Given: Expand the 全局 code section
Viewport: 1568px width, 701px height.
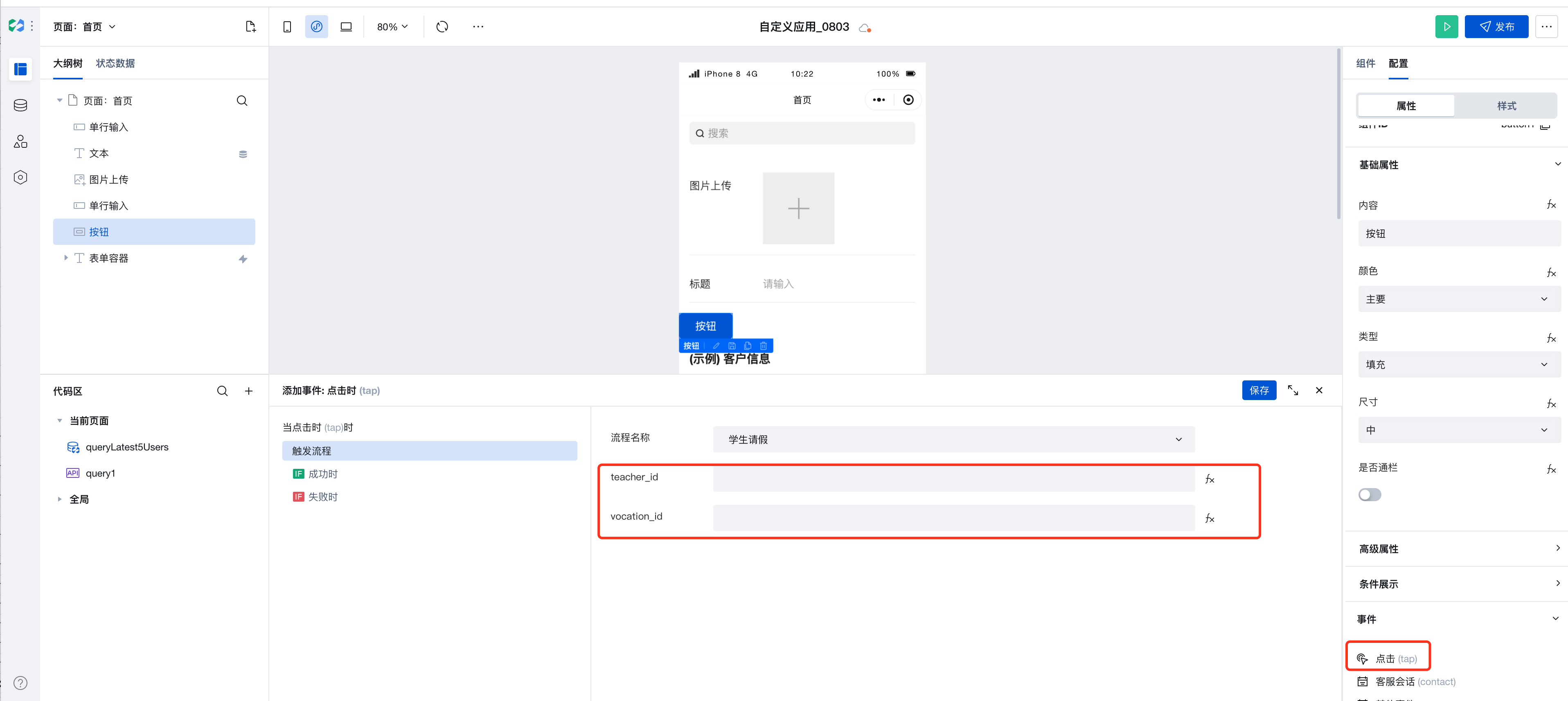Looking at the screenshot, I should tap(60, 500).
